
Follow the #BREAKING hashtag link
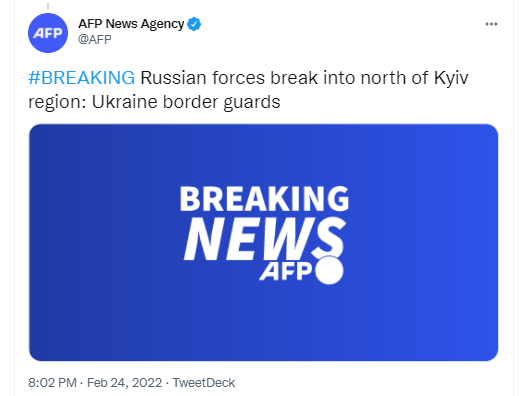(x=82, y=78)
